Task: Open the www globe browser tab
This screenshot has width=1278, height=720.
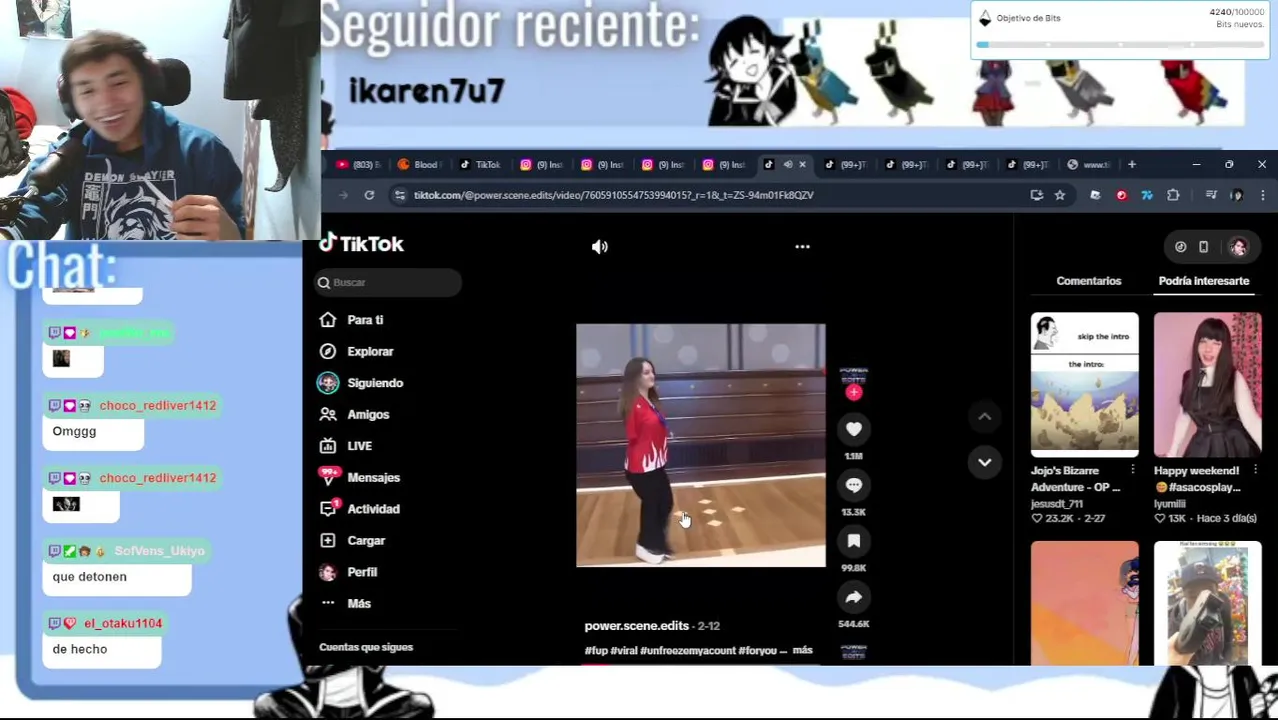Action: (x=1088, y=165)
